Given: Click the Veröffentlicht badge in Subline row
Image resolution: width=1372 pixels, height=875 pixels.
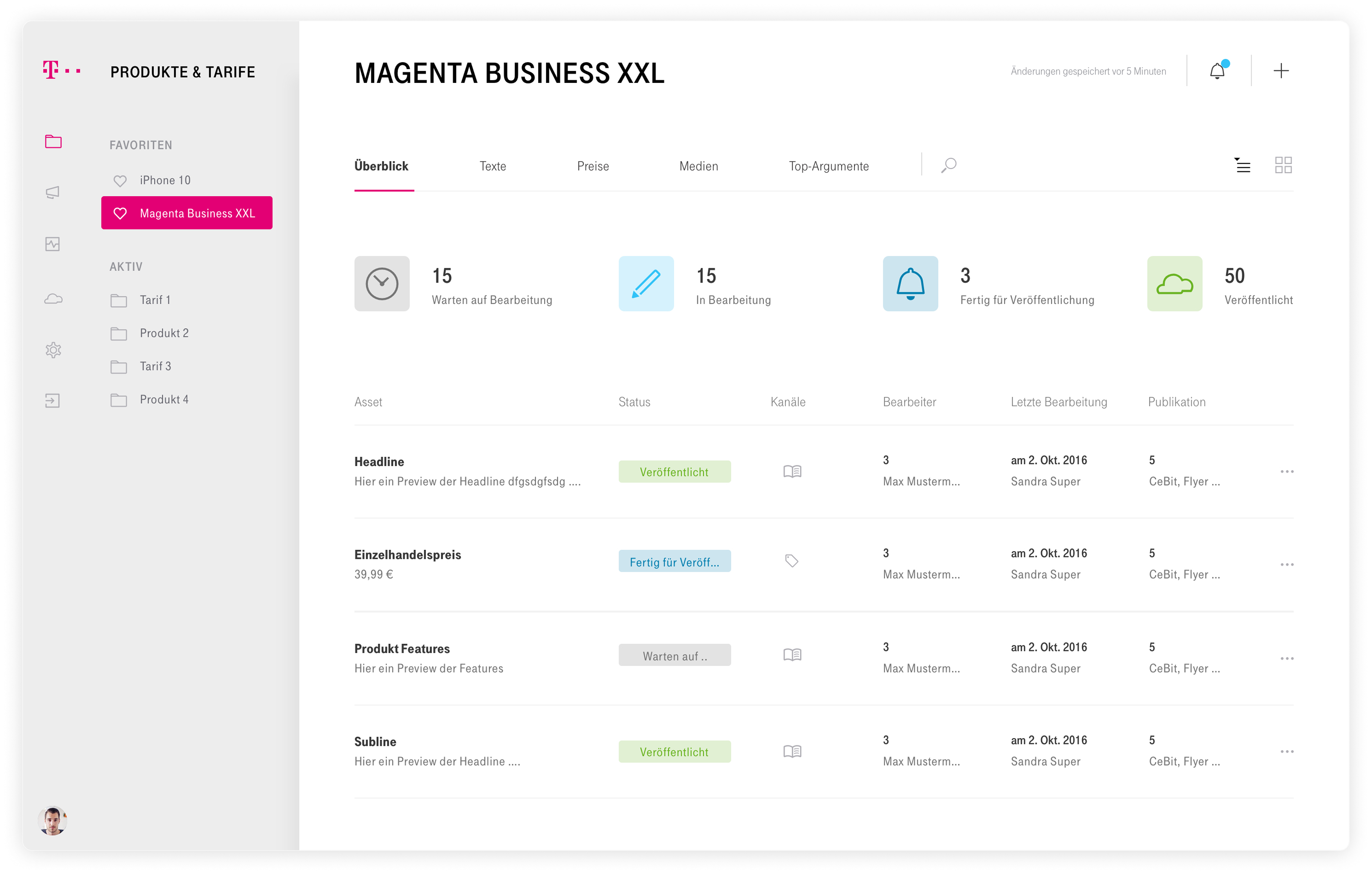Looking at the screenshot, I should point(675,751).
